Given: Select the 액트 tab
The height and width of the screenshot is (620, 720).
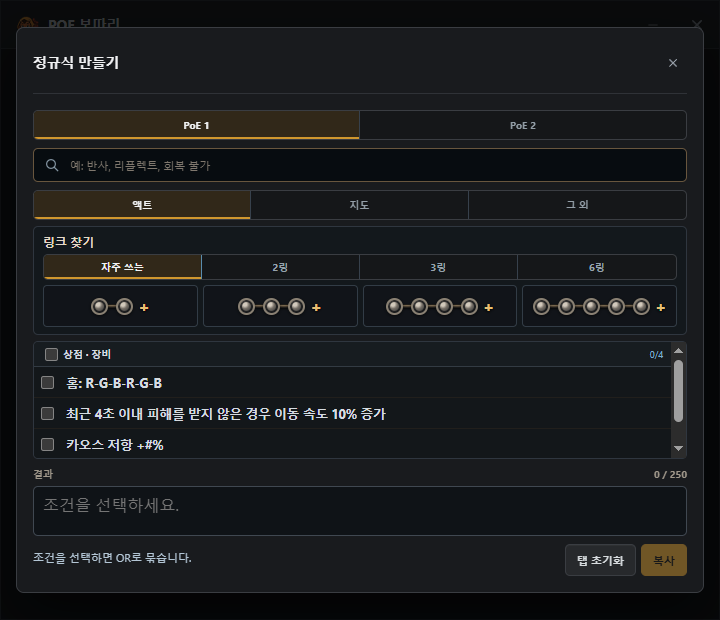Looking at the screenshot, I should click(x=142, y=205).
